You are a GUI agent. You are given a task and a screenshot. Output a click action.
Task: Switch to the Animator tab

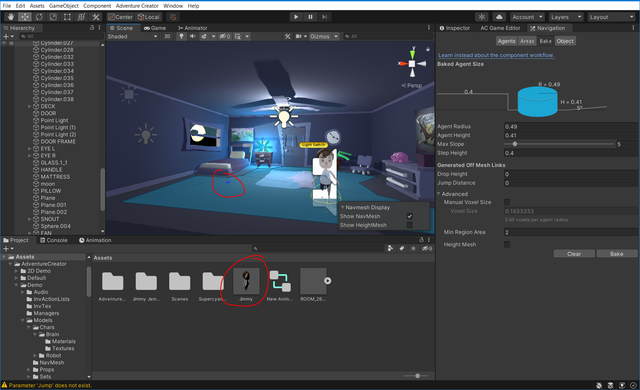click(193, 28)
